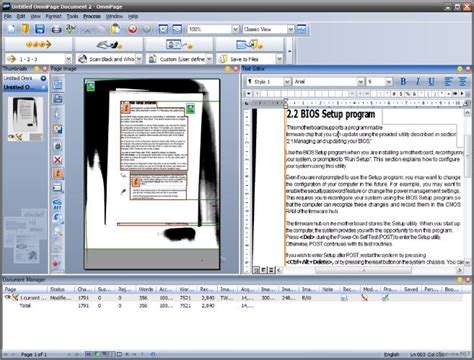The image size is (474, 360).
Task: Toggle Bold formatting in Text Editor
Action: [403, 82]
